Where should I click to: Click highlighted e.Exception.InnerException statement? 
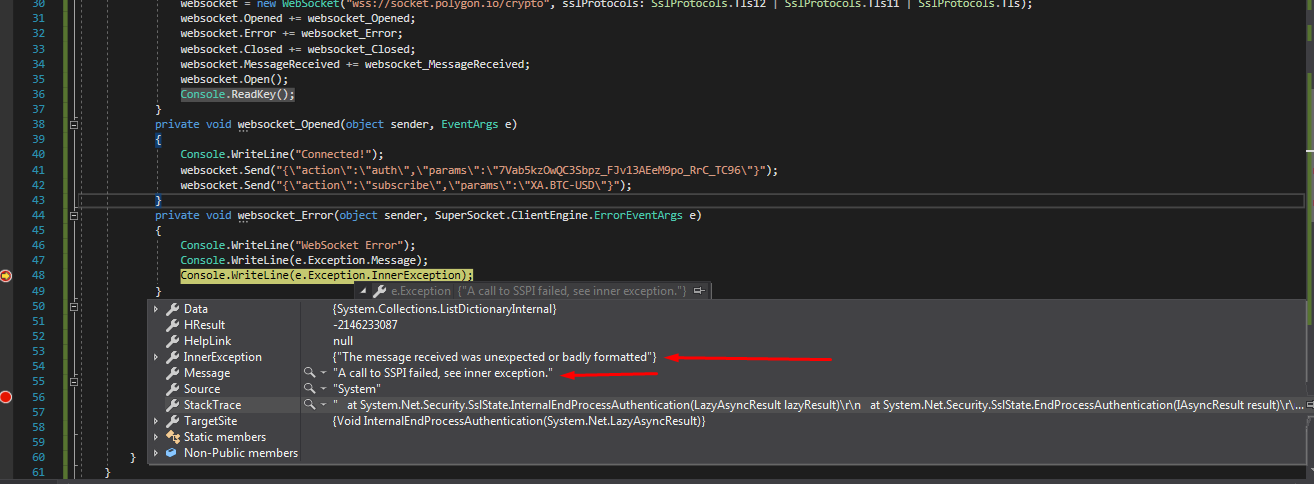(x=326, y=275)
